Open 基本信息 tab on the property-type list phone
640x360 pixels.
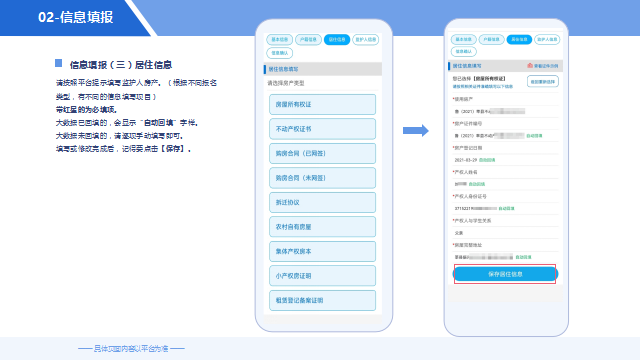tap(280, 40)
